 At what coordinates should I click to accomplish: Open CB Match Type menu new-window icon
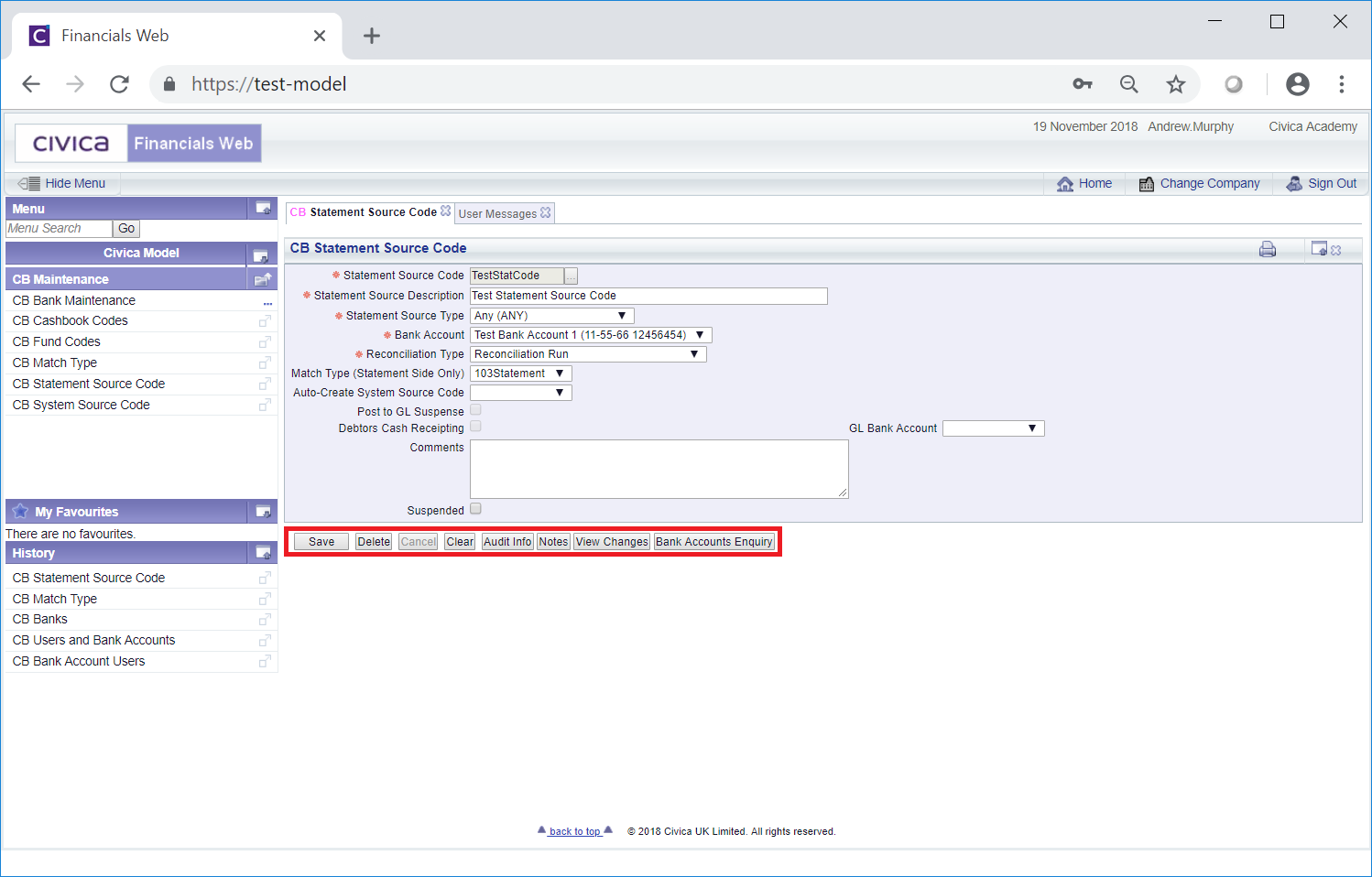[265, 363]
